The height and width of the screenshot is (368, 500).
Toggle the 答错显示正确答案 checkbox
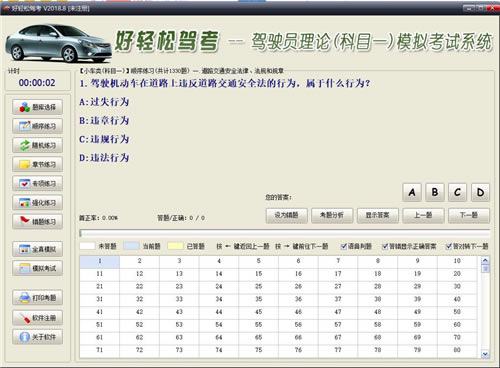[385, 246]
